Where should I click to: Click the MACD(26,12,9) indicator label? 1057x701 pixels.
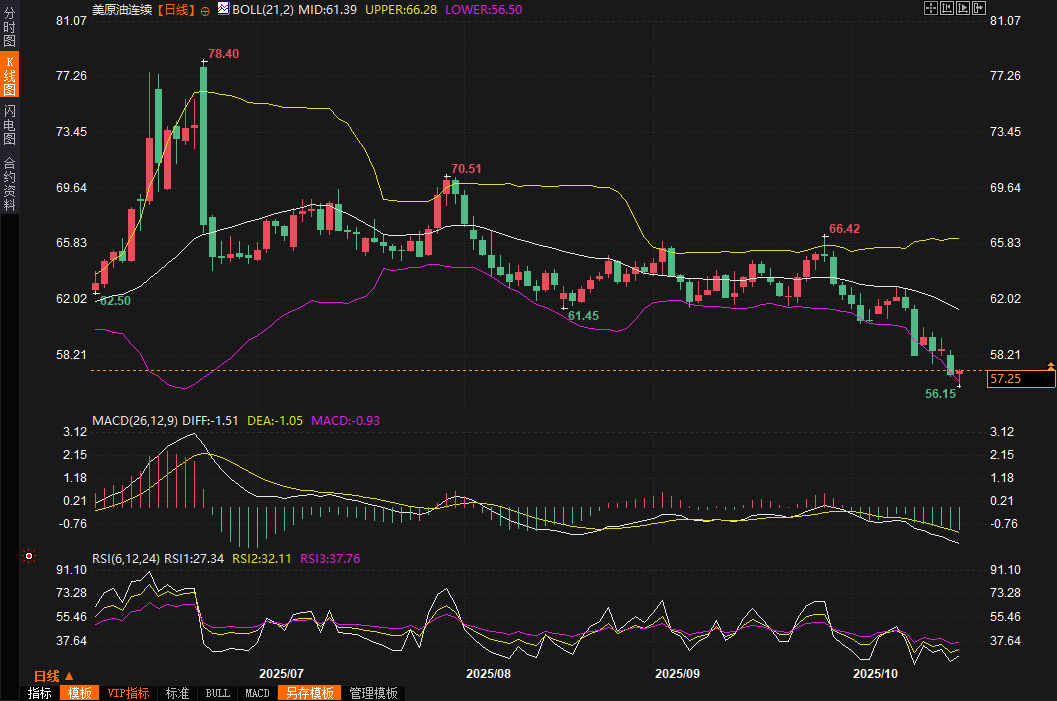[135, 421]
